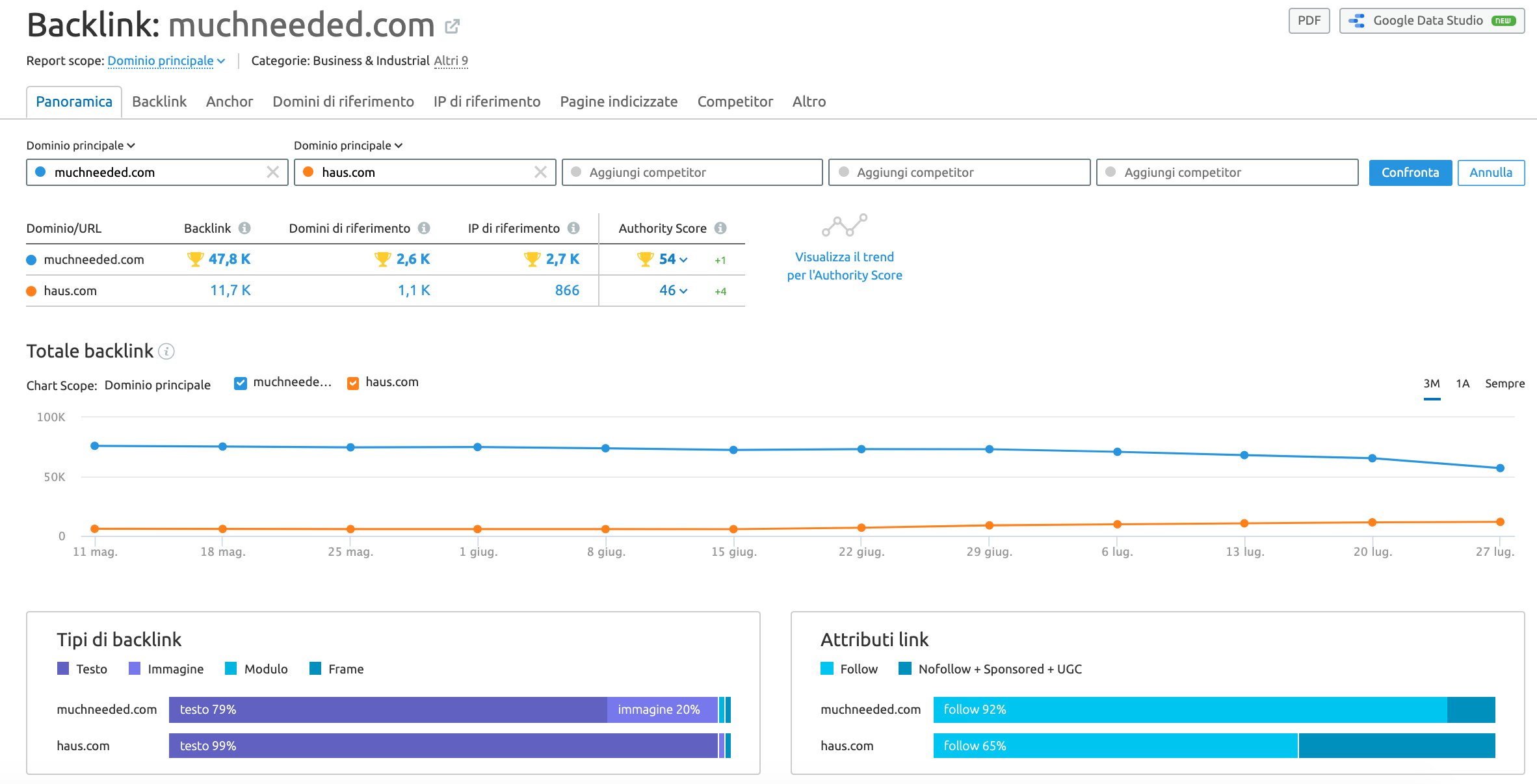Click blue chart data point at 27 lug.

(1500, 468)
